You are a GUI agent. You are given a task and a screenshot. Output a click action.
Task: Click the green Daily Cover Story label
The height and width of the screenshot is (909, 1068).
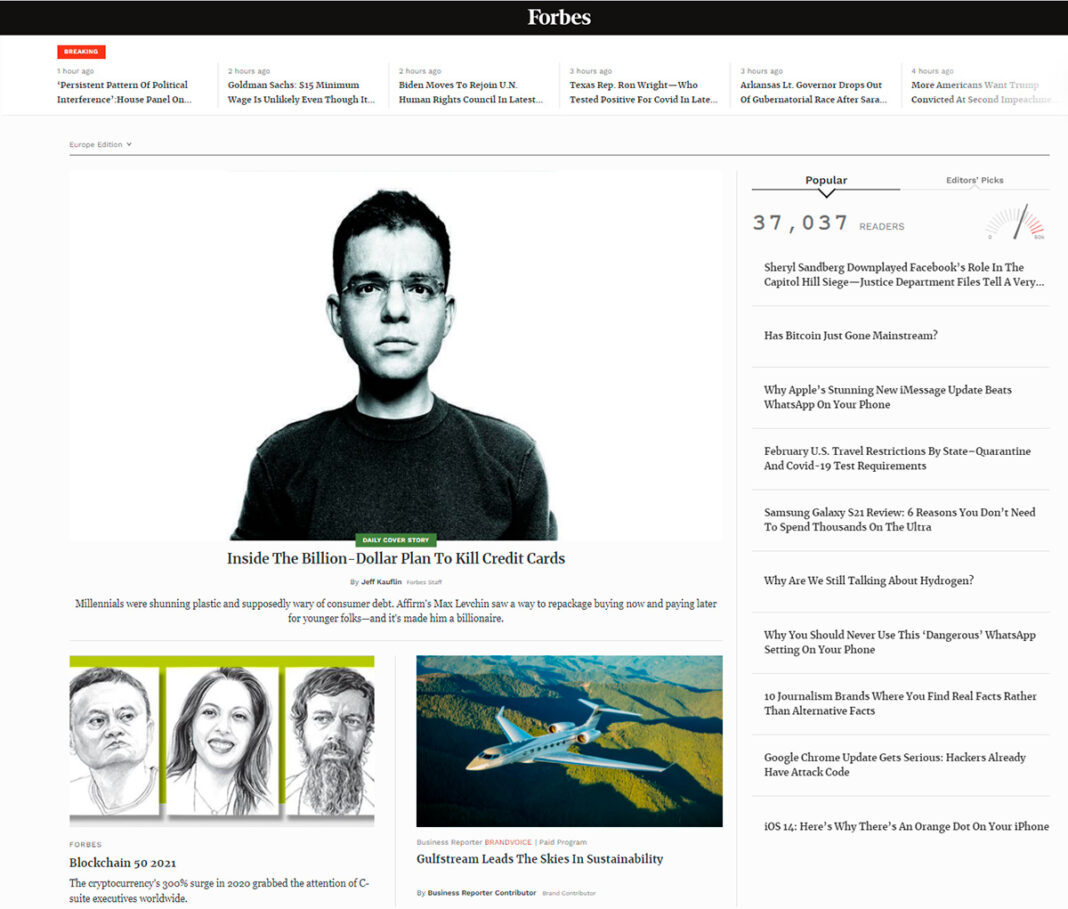tap(395, 540)
